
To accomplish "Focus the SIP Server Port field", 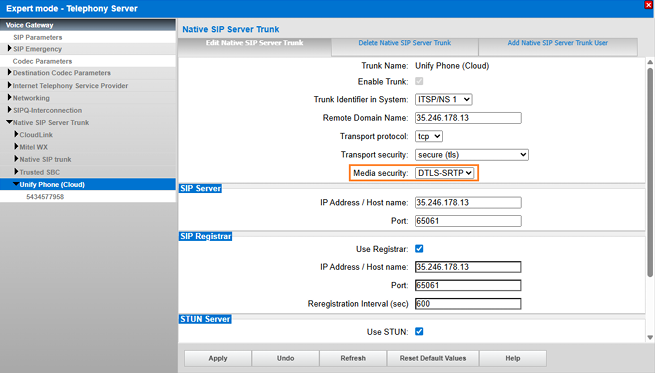I will pyautogui.click(x=468, y=221).
